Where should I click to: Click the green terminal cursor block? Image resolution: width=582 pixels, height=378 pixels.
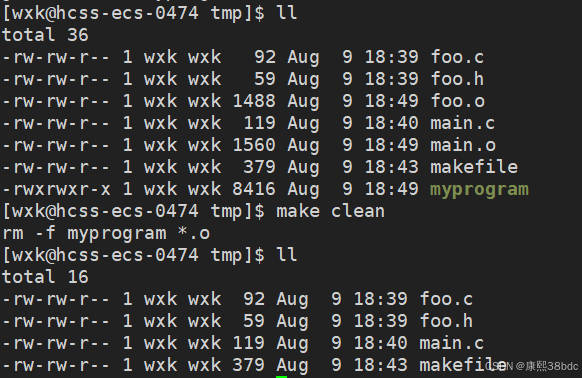281,377
